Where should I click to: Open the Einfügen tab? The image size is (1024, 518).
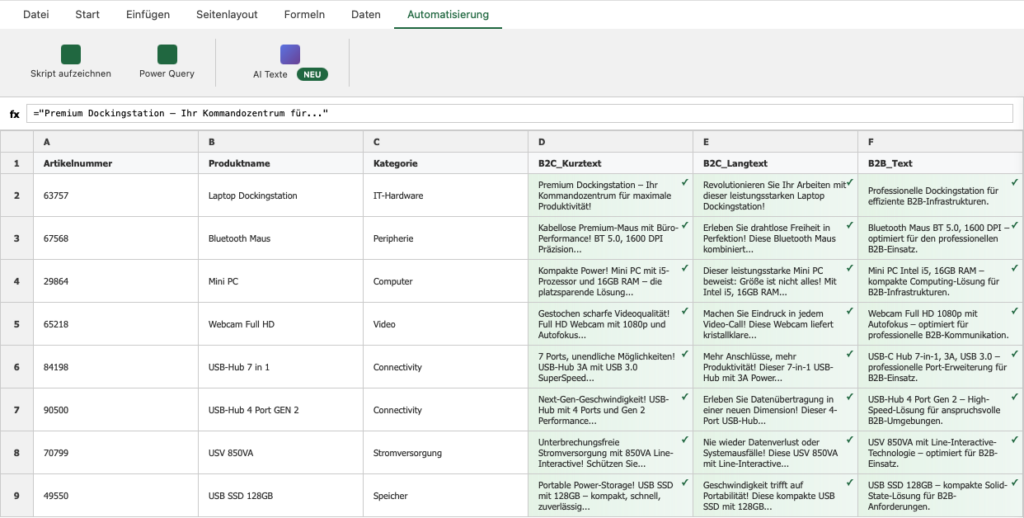[x=148, y=15]
